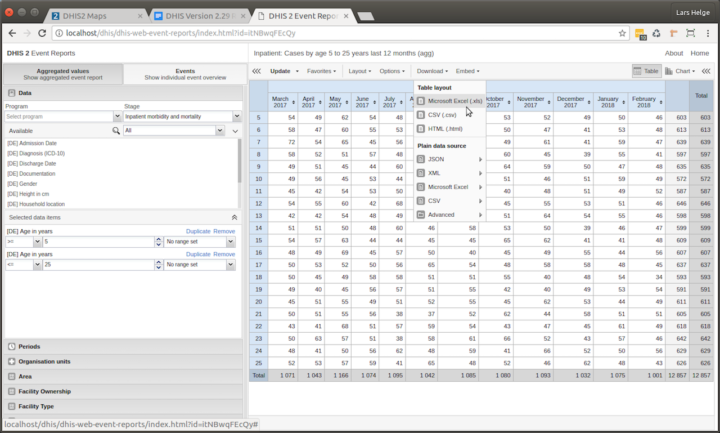Open the About link
This screenshot has height=433, width=720.
tap(674, 53)
